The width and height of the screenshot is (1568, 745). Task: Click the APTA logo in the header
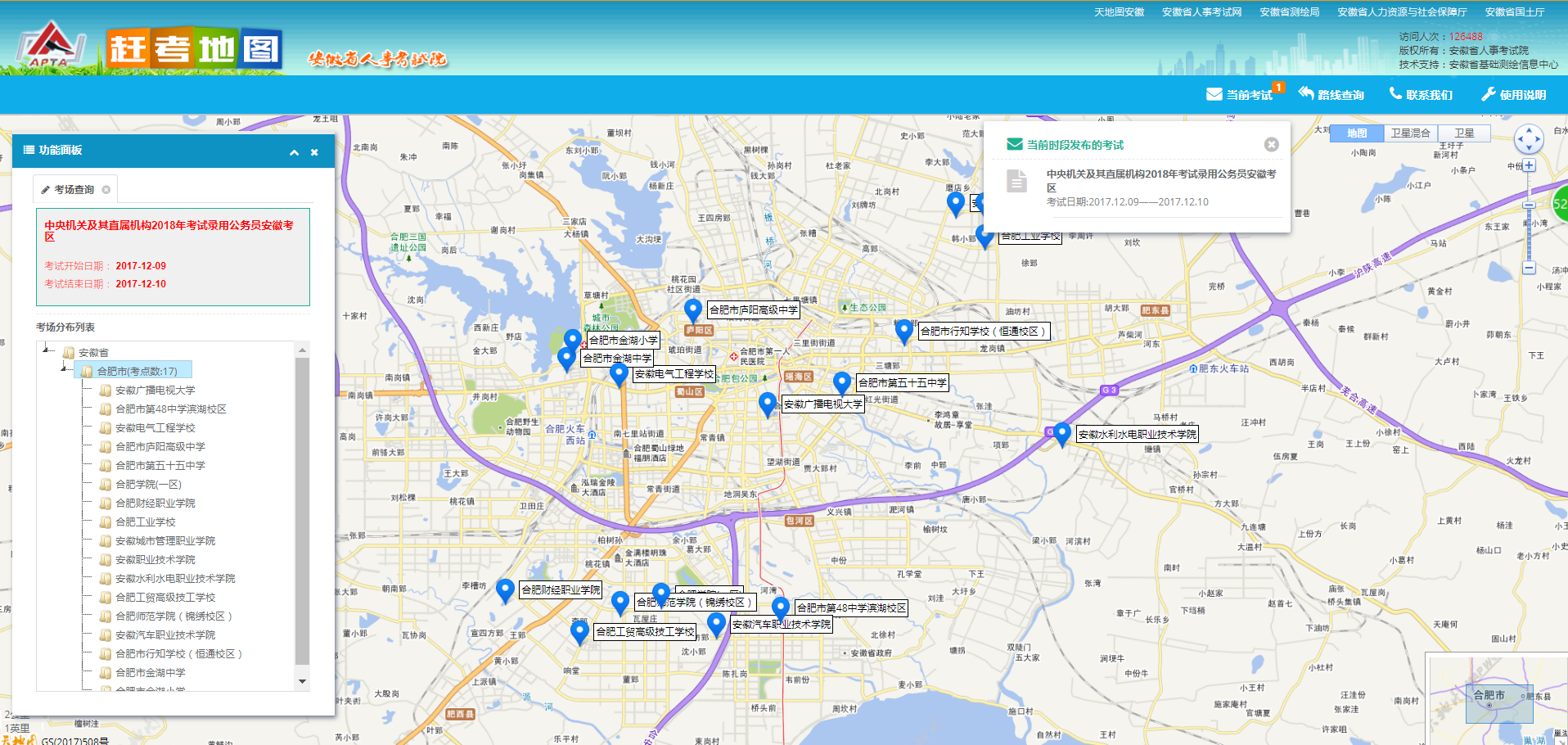coord(51,45)
